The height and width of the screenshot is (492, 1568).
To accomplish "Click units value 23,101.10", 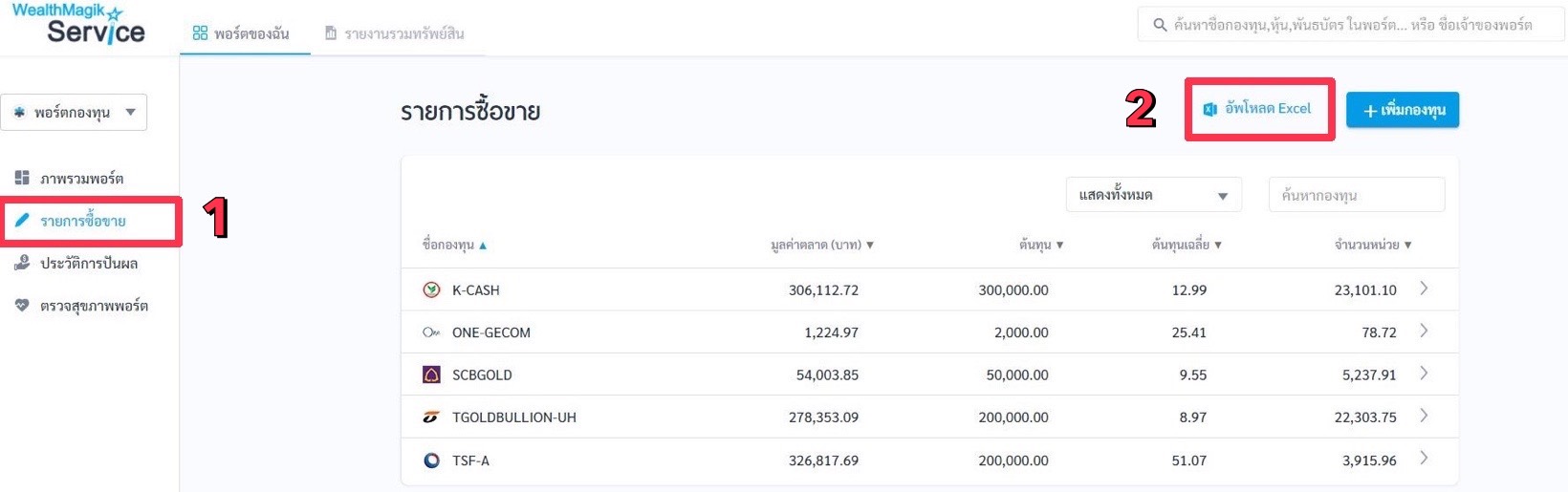I will pyautogui.click(x=1365, y=290).
